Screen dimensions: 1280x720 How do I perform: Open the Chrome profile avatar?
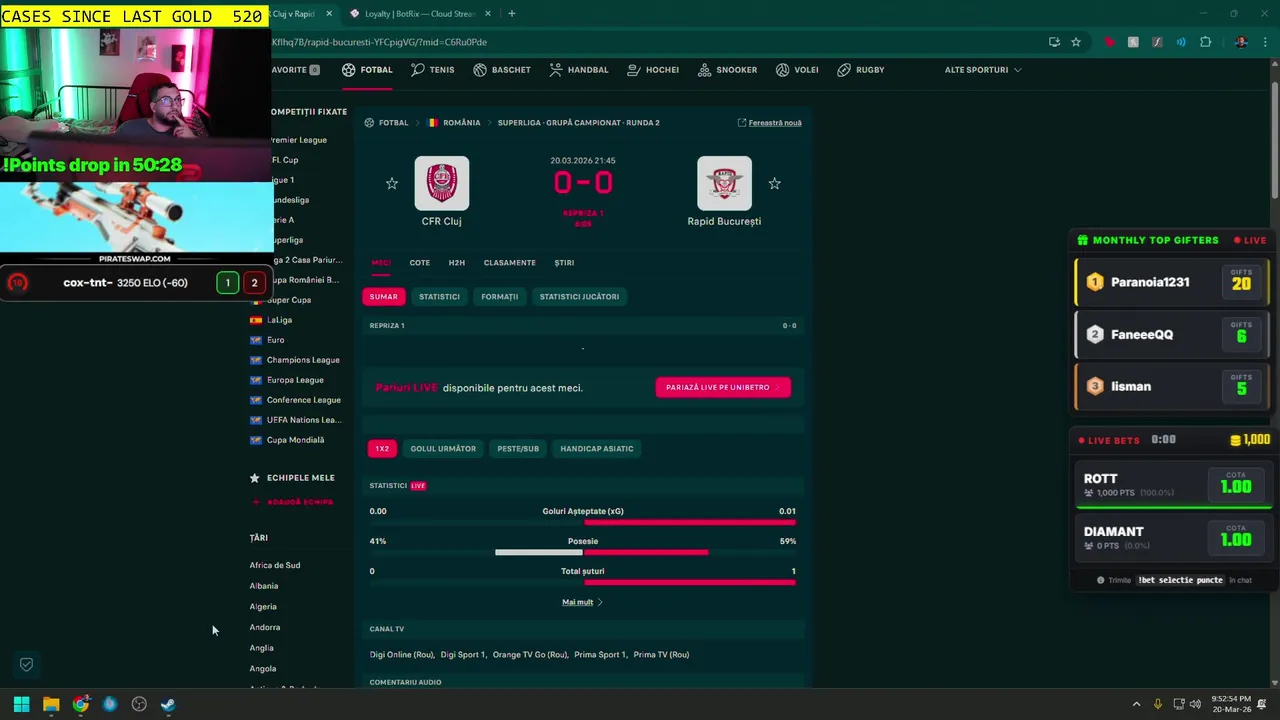1241,42
